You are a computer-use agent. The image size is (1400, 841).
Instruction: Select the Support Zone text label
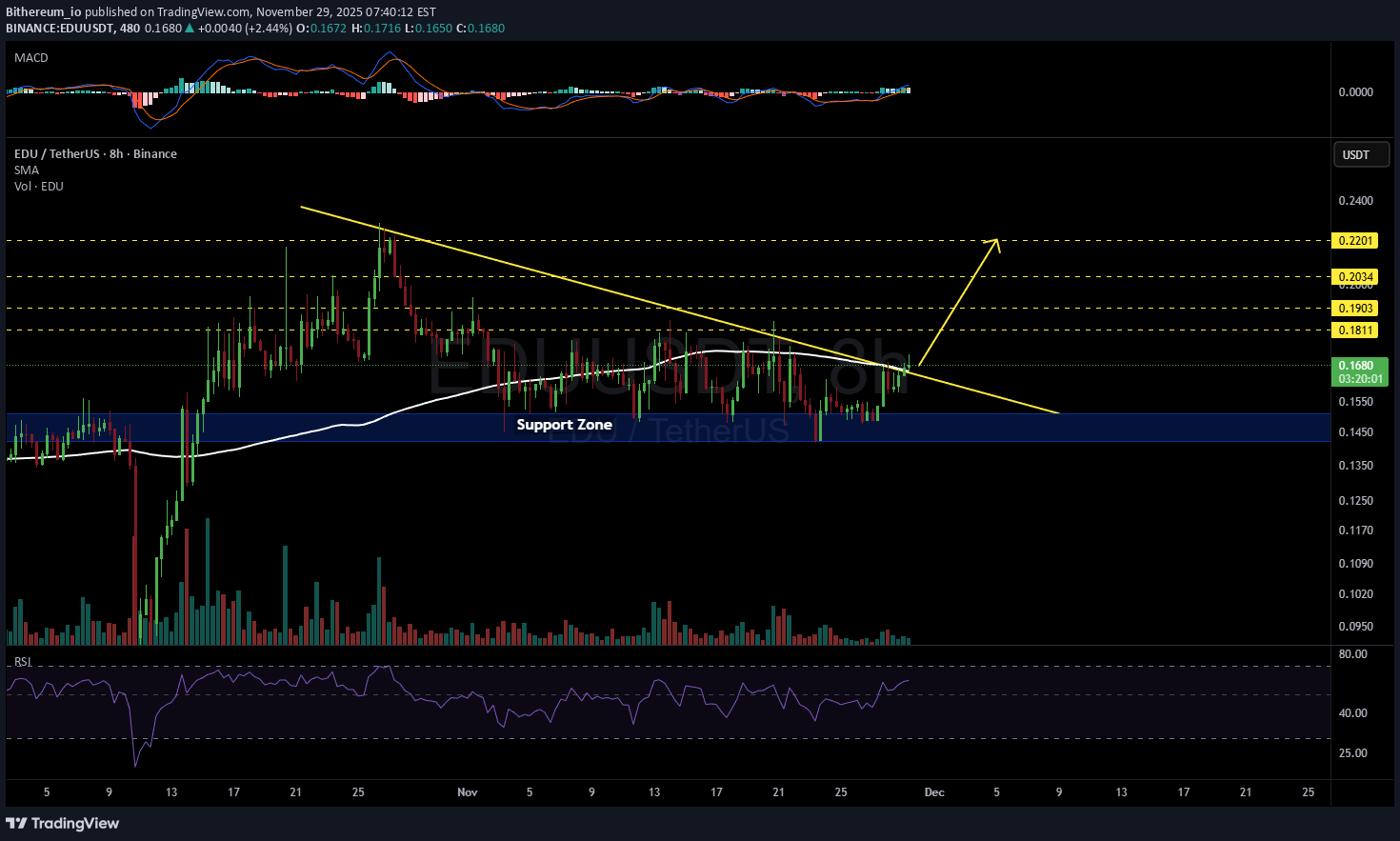click(x=564, y=425)
